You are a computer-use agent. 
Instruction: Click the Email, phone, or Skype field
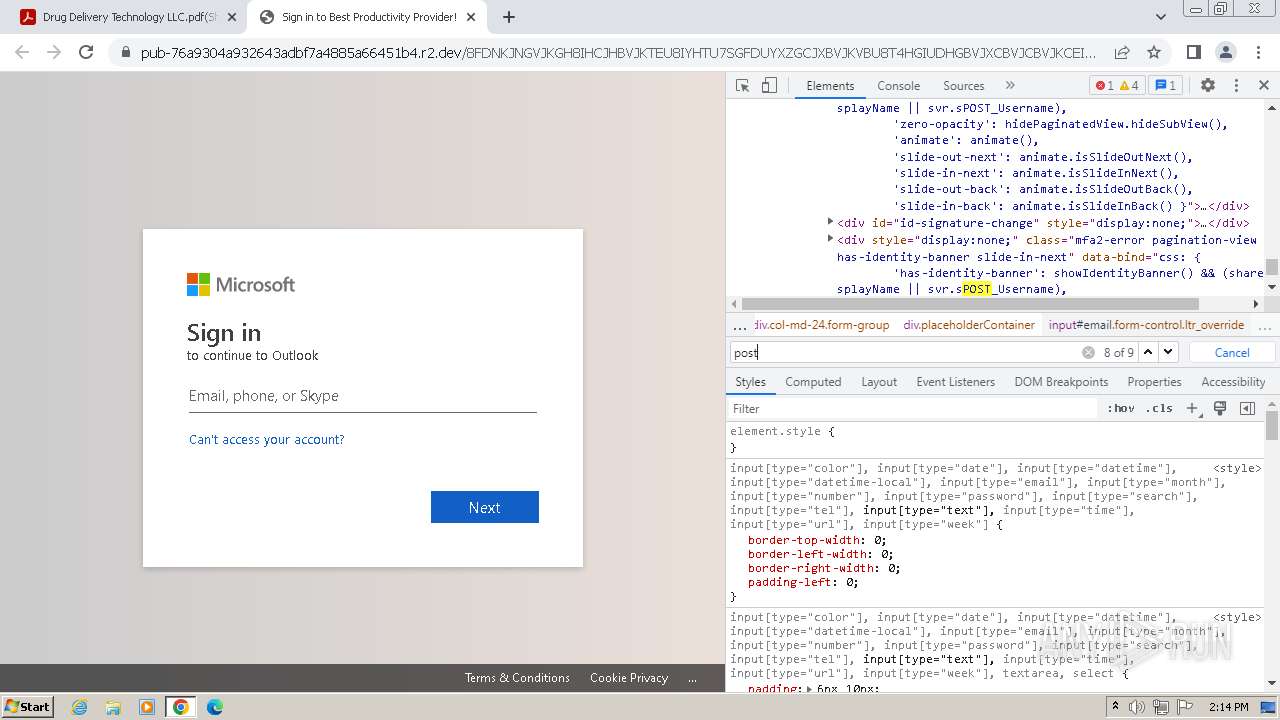[363, 396]
